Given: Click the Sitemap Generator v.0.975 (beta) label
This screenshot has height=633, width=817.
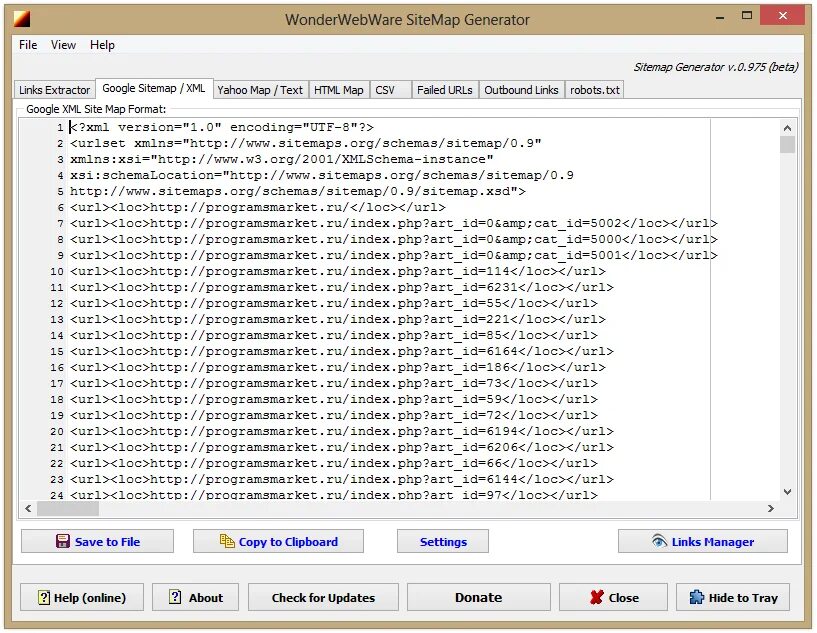Looking at the screenshot, I should (x=715, y=67).
